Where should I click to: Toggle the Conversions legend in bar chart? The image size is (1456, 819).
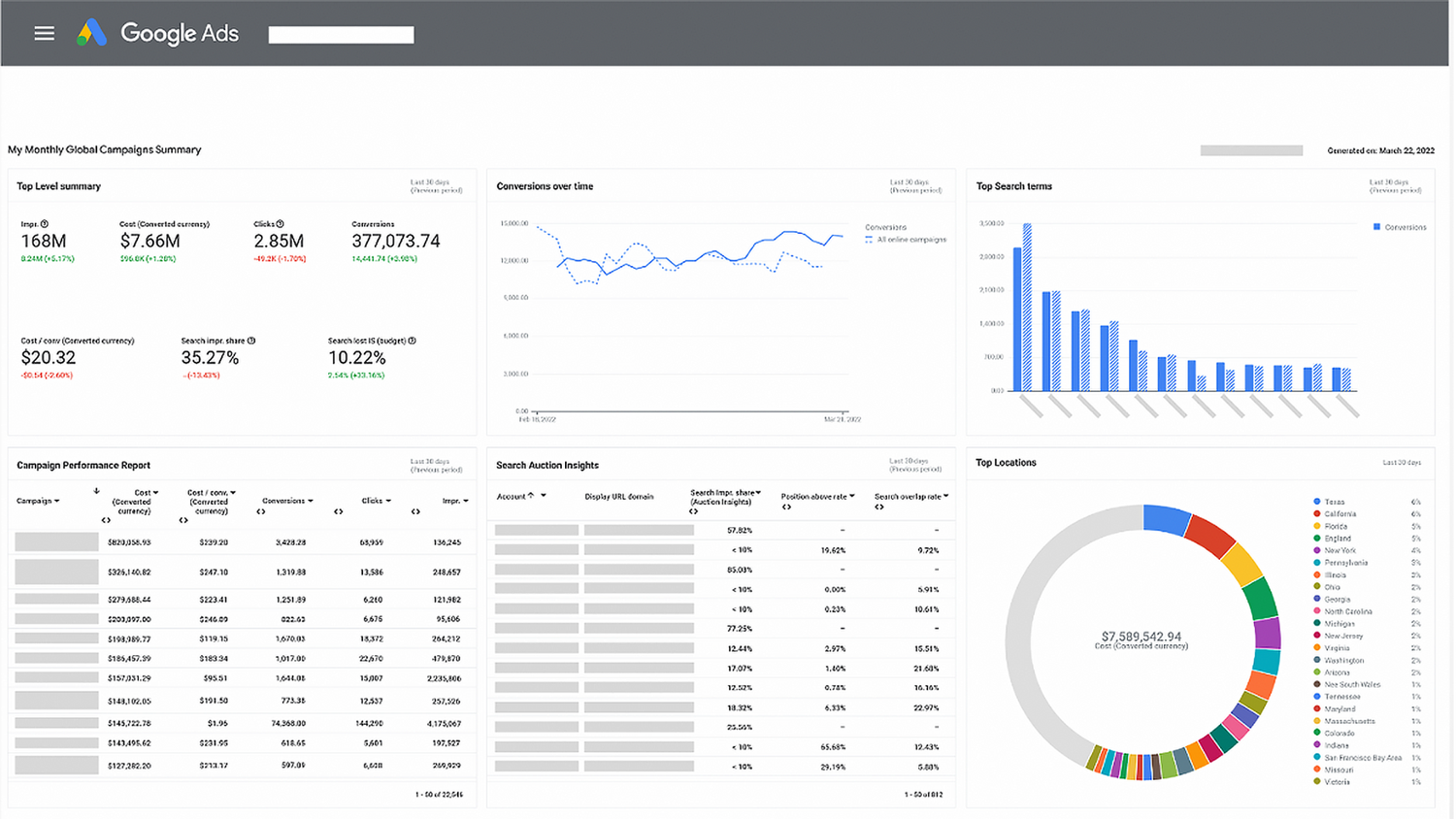[1400, 227]
